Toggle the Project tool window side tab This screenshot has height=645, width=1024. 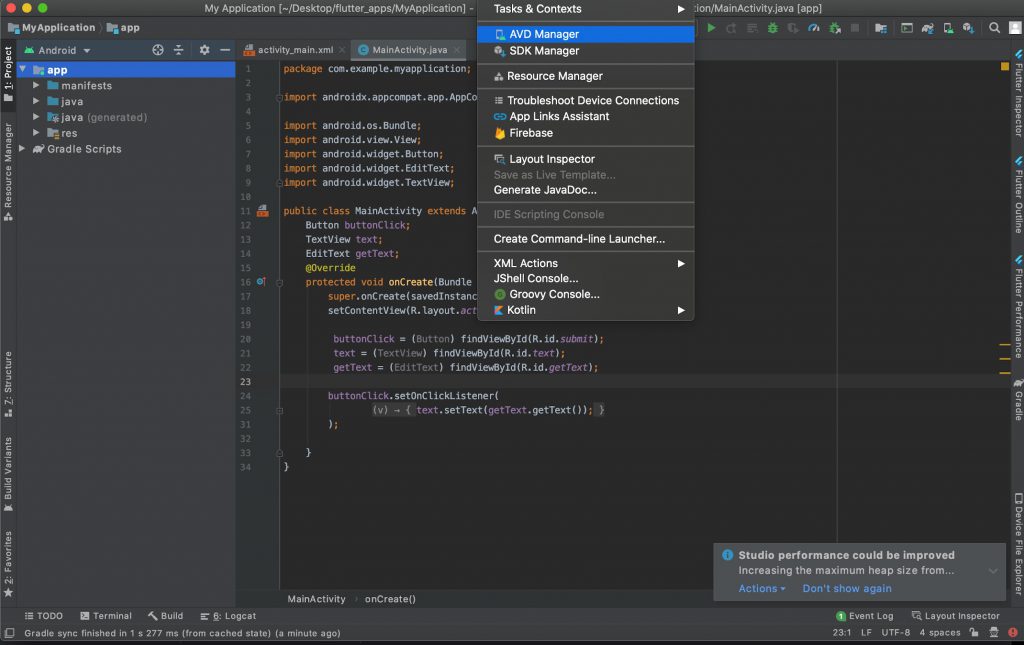click(x=8, y=74)
